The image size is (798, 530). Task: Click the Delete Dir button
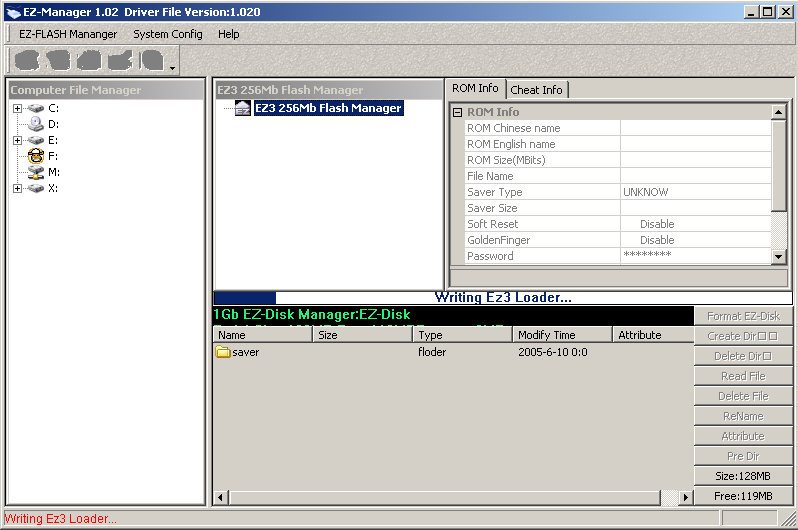pyautogui.click(x=743, y=356)
